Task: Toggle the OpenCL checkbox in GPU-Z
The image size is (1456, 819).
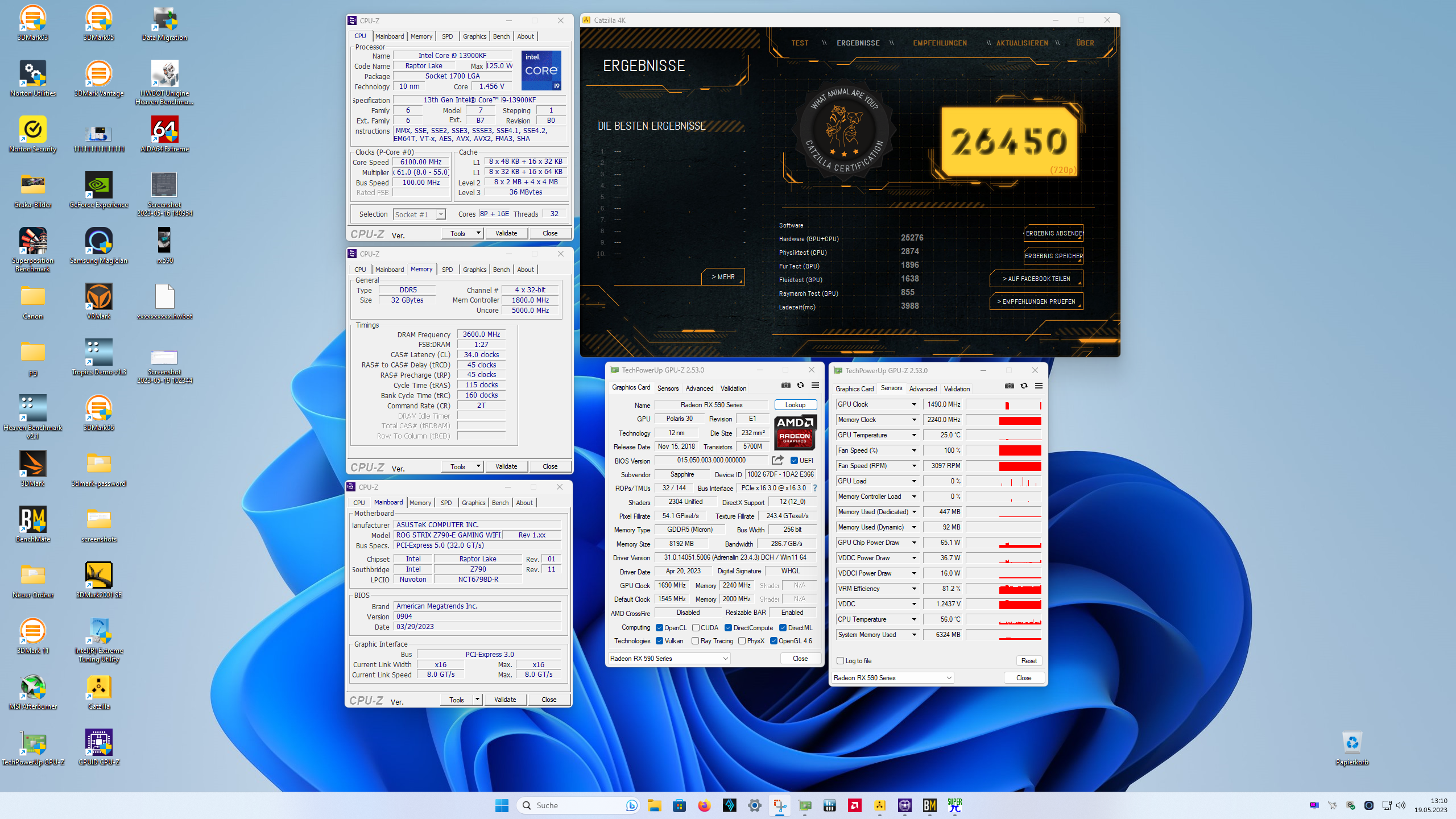Action: tap(659, 628)
